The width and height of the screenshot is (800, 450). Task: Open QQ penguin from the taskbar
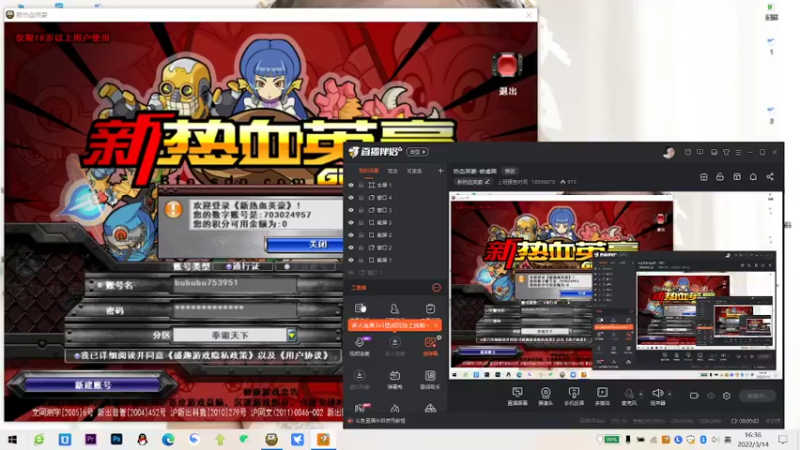pos(142,439)
